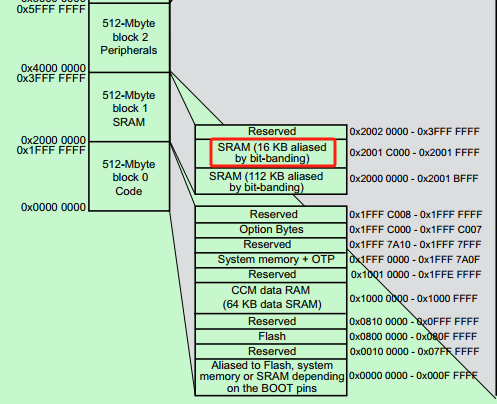
Task: Click address range 0x1FFF C008 - 0x1FFF FFFF
Action: (416, 215)
